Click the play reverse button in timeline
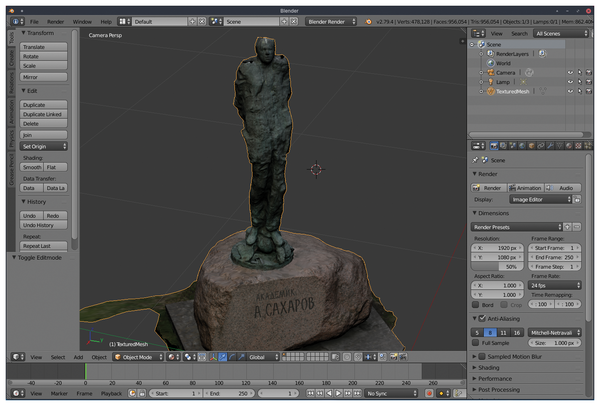 click(x=329, y=393)
